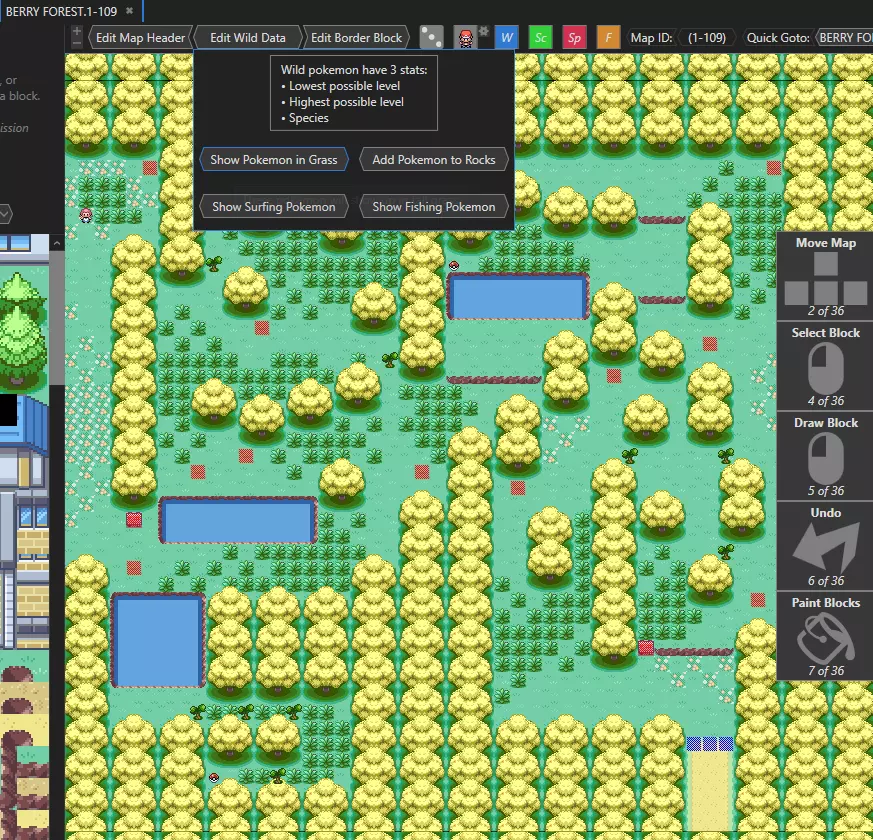Close the BERRY FOREST.1-109 tab
The width and height of the screenshot is (873, 840).
point(130,11)
